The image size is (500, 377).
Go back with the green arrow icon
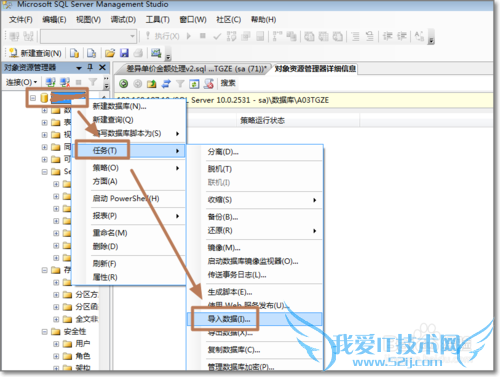click(124, 84)
